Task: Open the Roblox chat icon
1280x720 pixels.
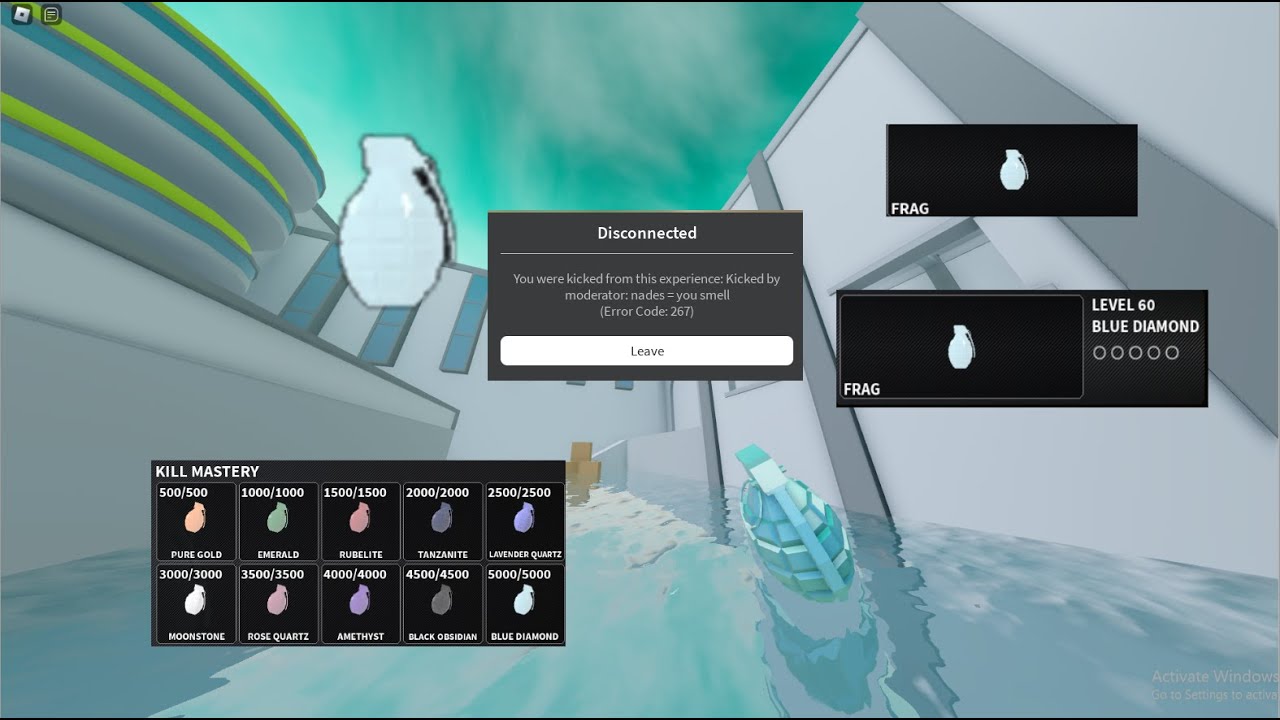Action: [x=52, y=14]
